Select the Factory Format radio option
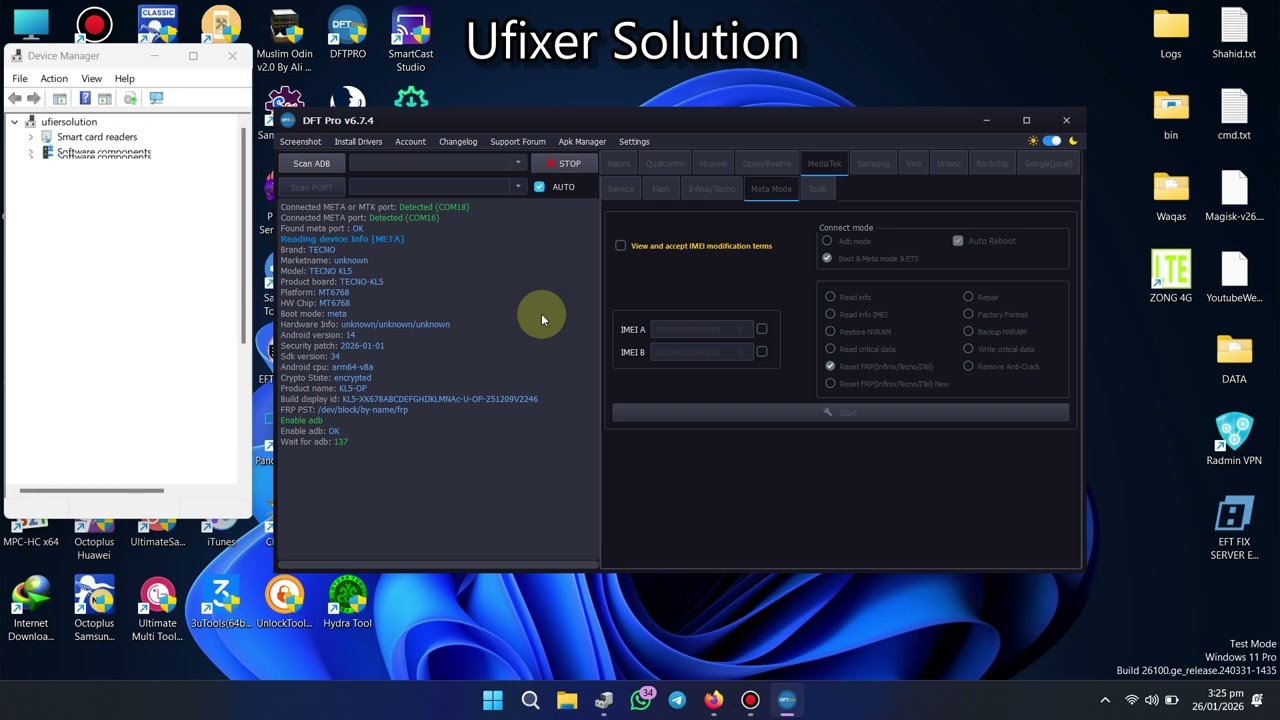This screenshot has height=720, width=1280. click(x=968, y=314)
